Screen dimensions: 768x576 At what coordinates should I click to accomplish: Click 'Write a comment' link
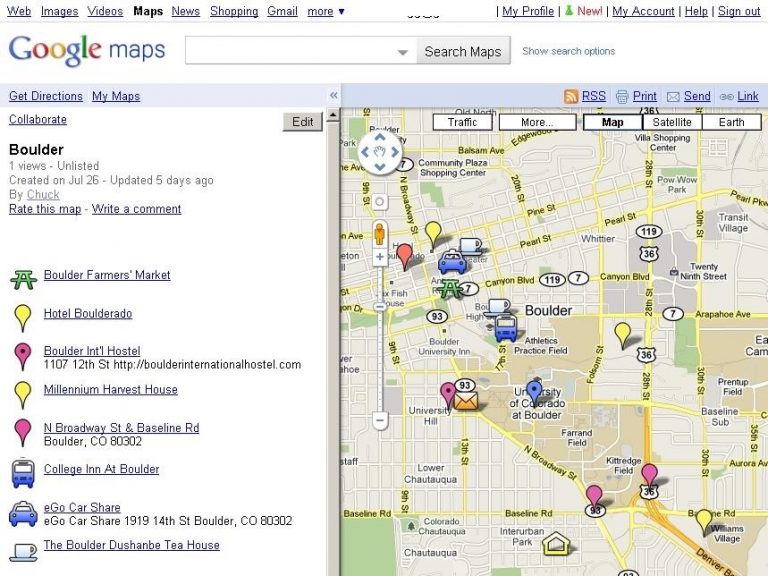point(137,209)
